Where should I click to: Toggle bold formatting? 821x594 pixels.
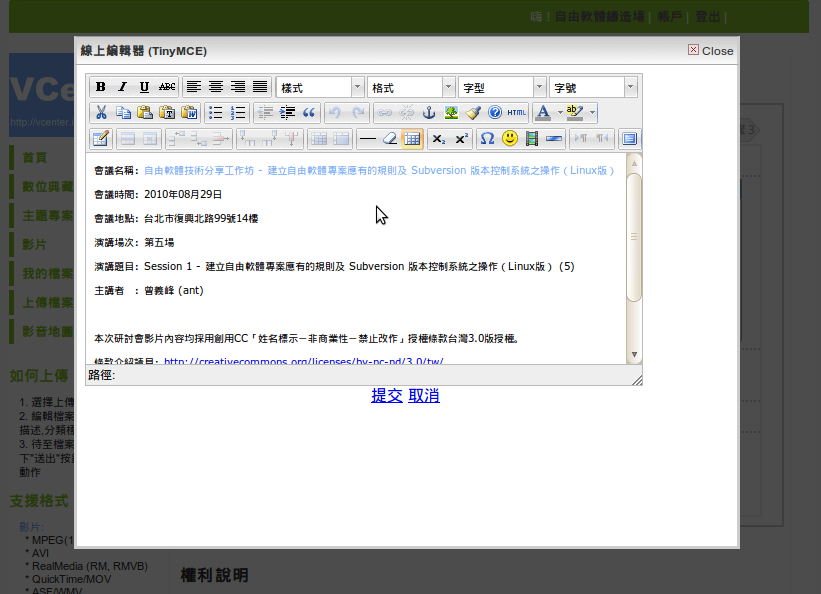(x=101, y=87)
